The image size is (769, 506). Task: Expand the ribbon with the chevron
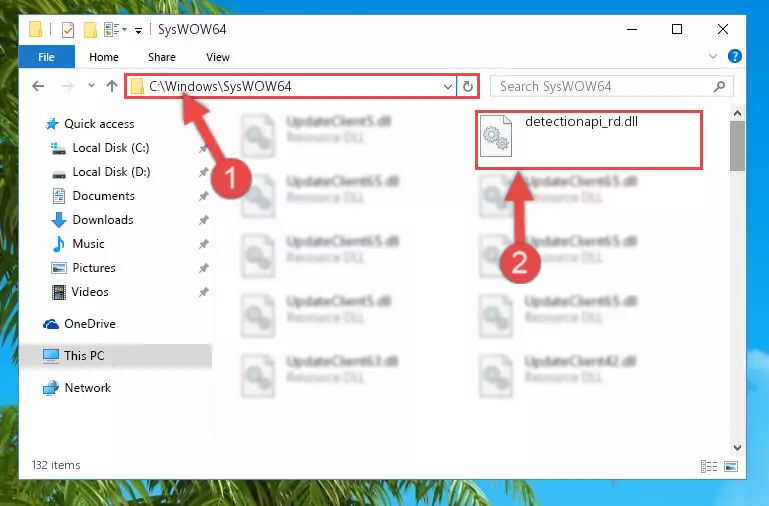[713, 56]
